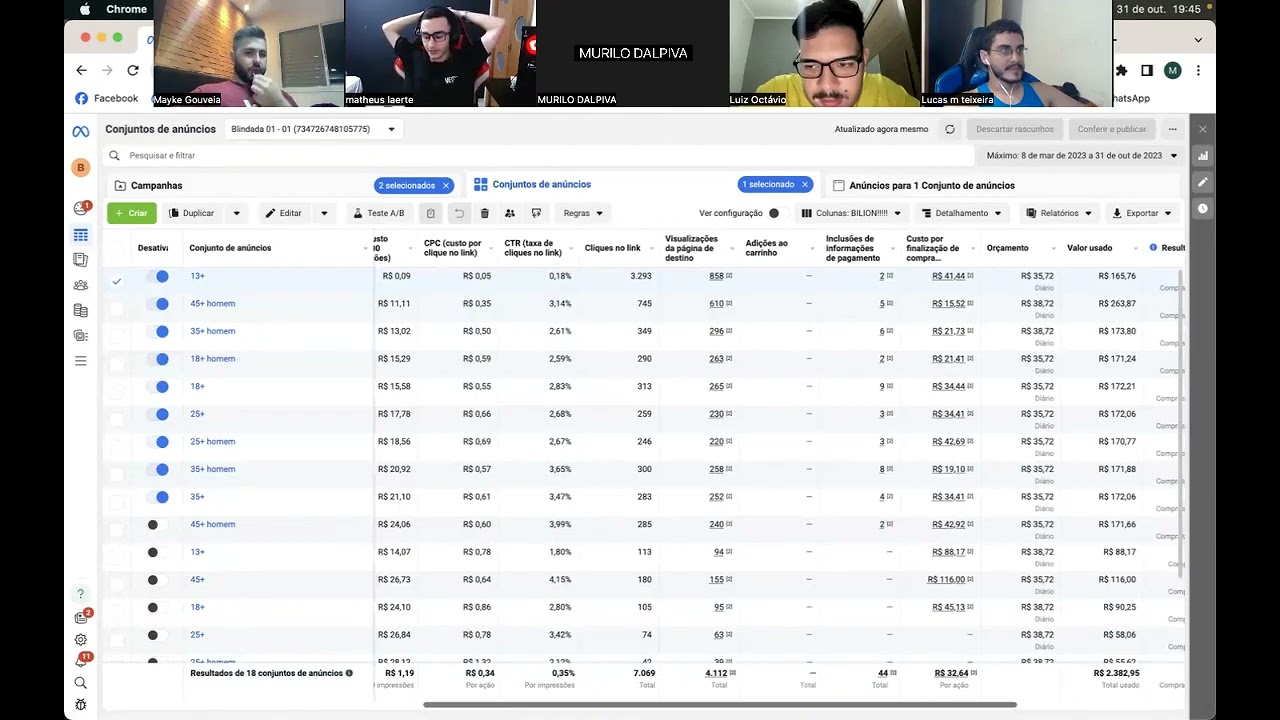1280x720 pixels.
Task: Open Chrome extensions puzzle icon
Action: point(1121,70)
